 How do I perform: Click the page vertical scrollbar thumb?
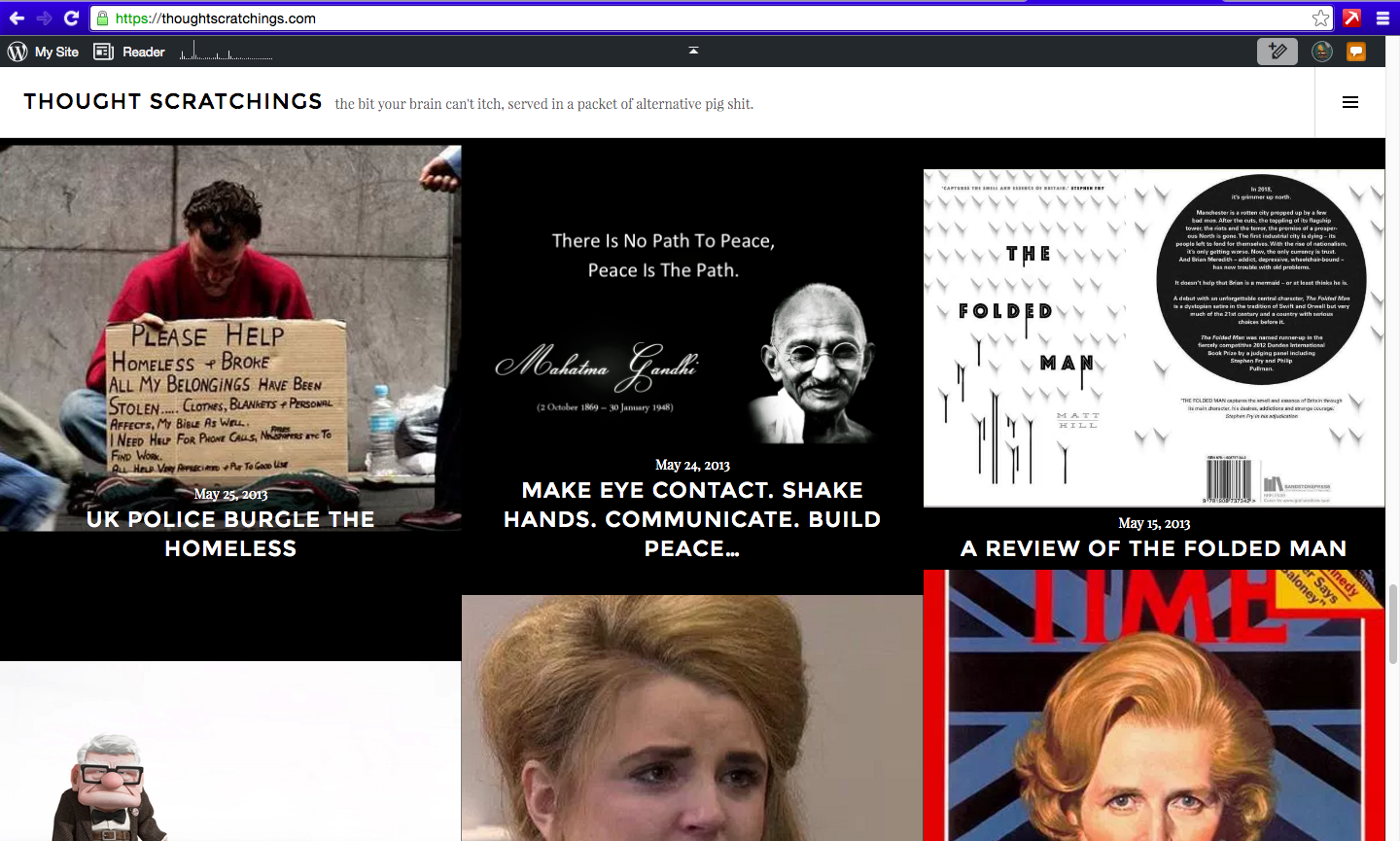coord(1393,624)
